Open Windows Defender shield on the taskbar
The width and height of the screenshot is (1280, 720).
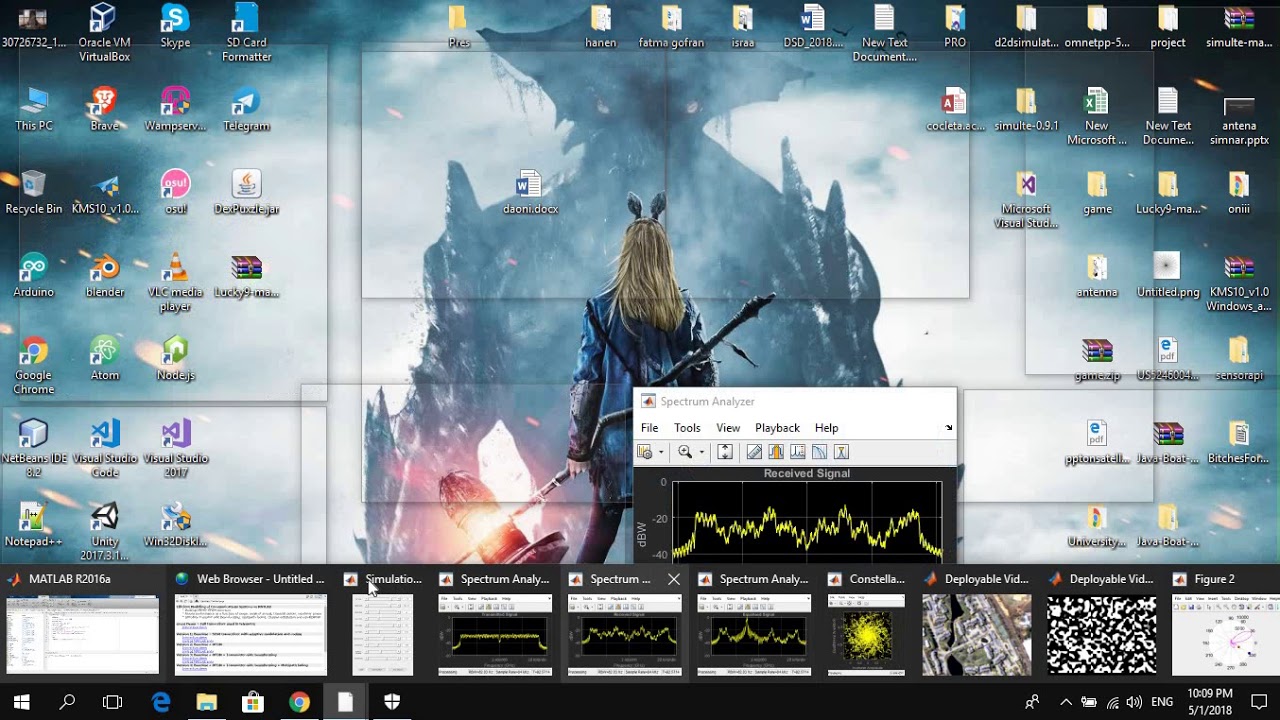pyautogui.click(x=392, y=702)
